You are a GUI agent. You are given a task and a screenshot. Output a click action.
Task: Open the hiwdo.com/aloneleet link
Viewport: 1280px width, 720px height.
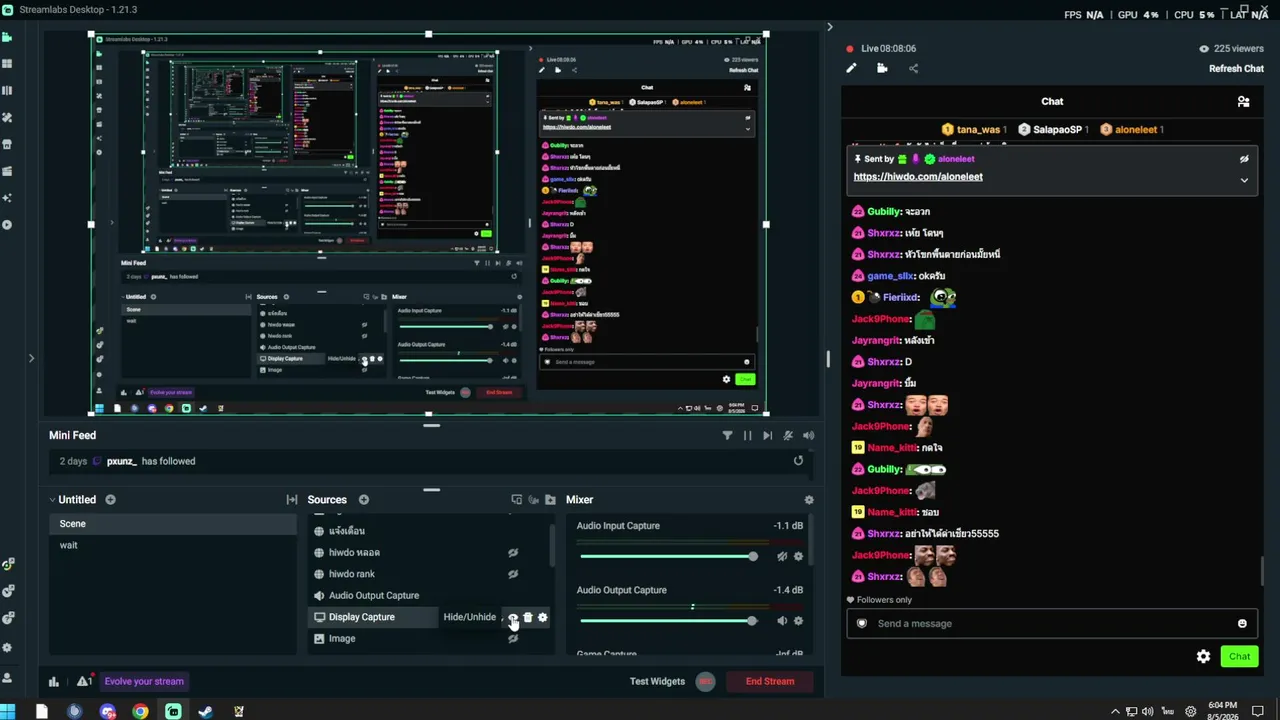[918, 177]
